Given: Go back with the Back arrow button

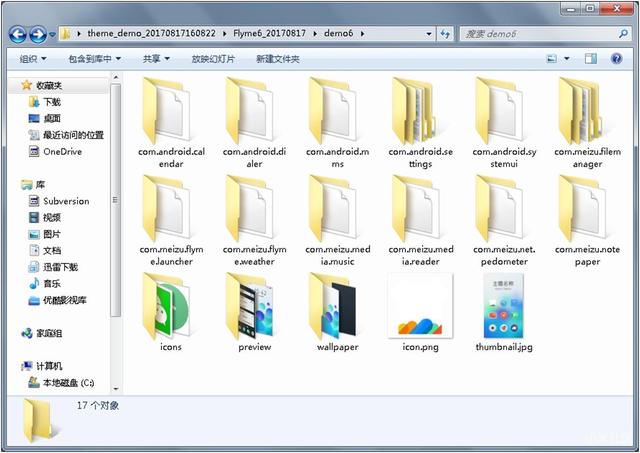Looking at the screenshot, I should tap(18, 34).
